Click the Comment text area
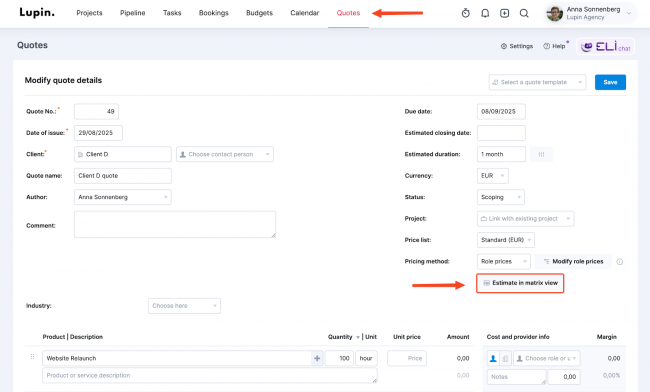Screen dimensions: 650x392 175,224
